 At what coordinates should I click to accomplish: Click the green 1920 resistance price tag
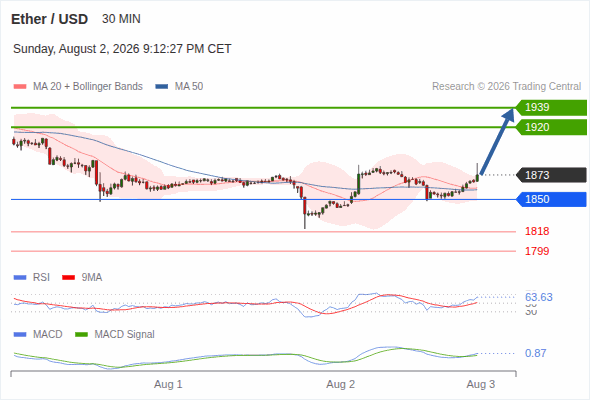point(551,127)
